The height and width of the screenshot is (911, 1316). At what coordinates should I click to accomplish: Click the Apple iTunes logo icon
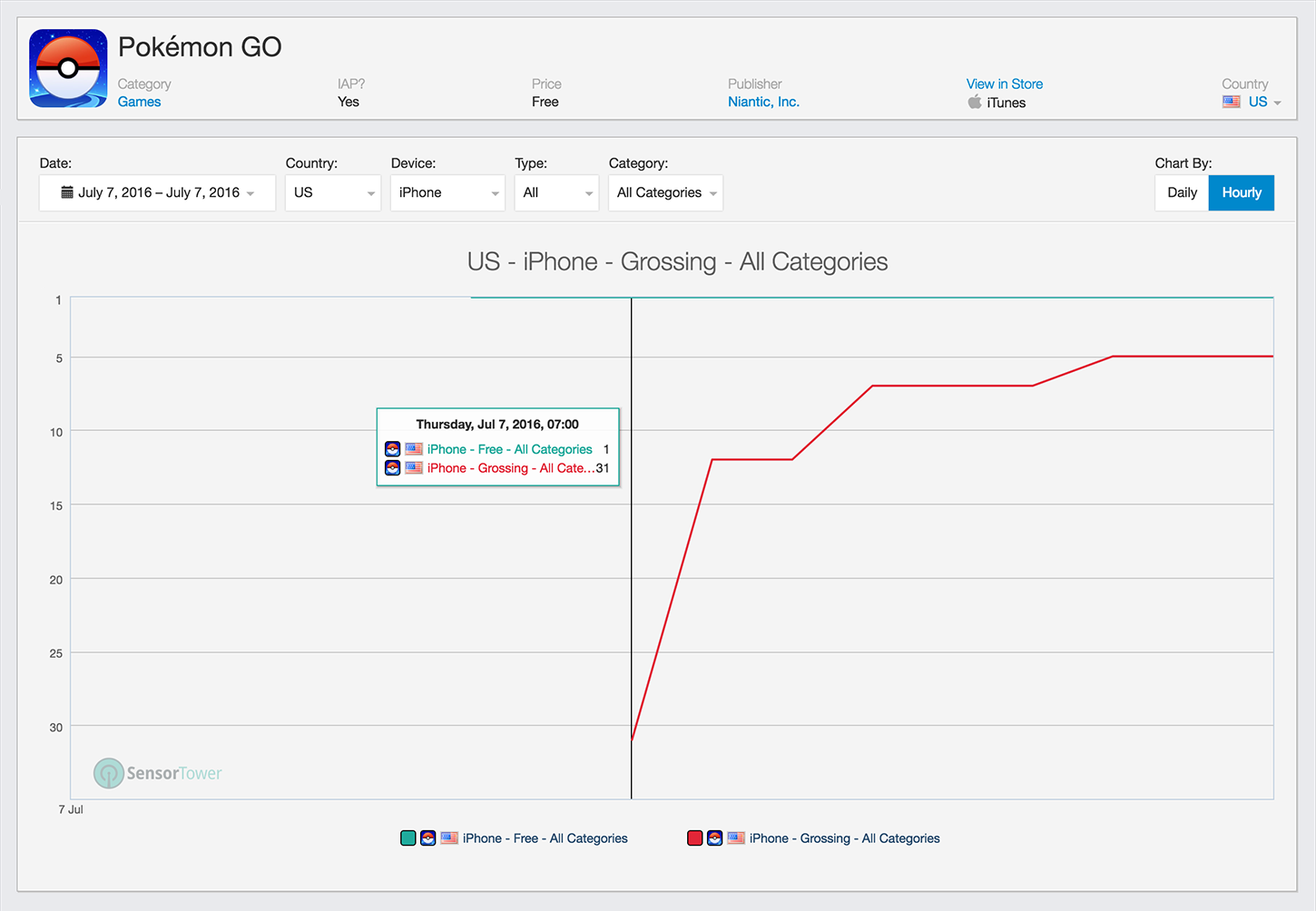coord(975,102)
